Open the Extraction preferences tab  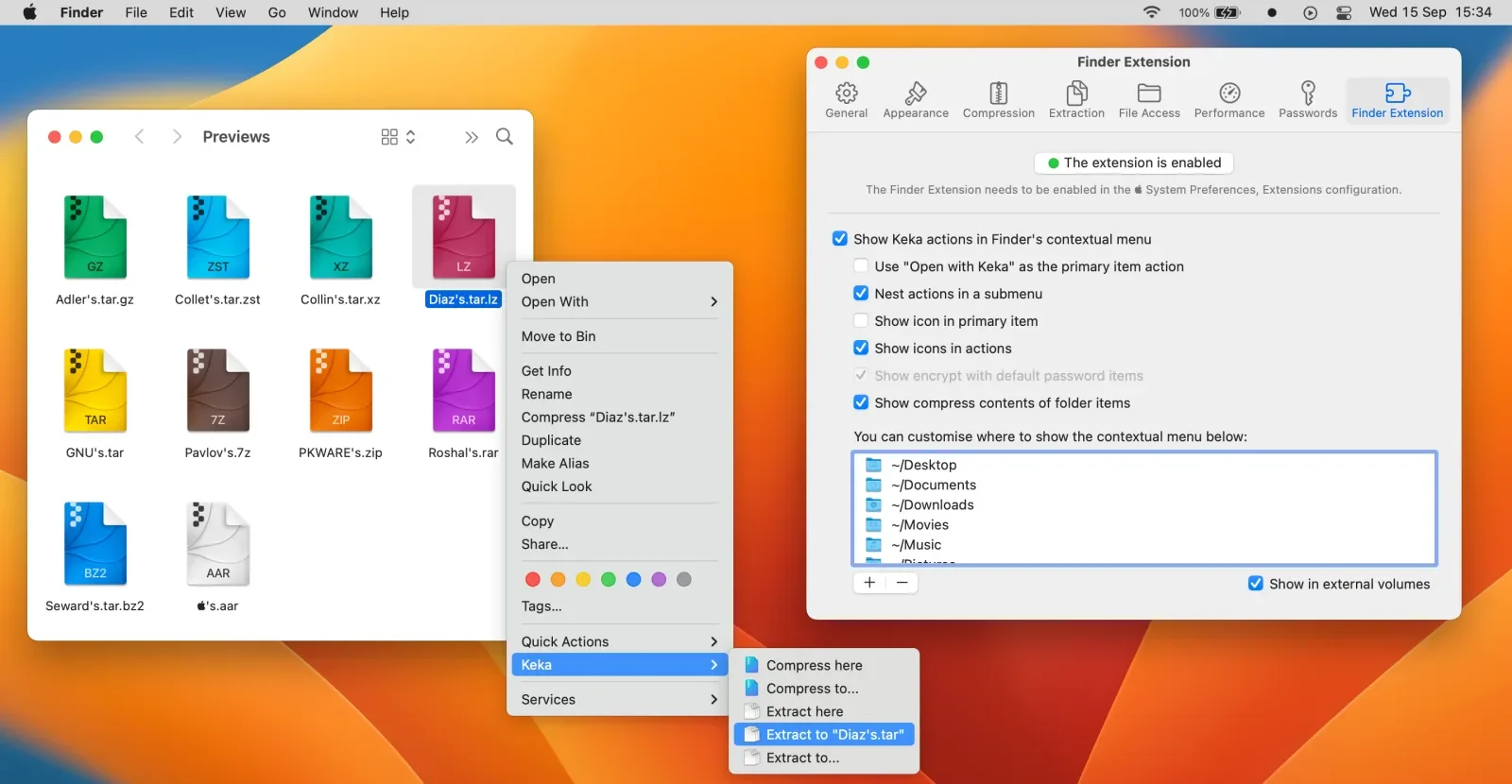[1076, 99]
